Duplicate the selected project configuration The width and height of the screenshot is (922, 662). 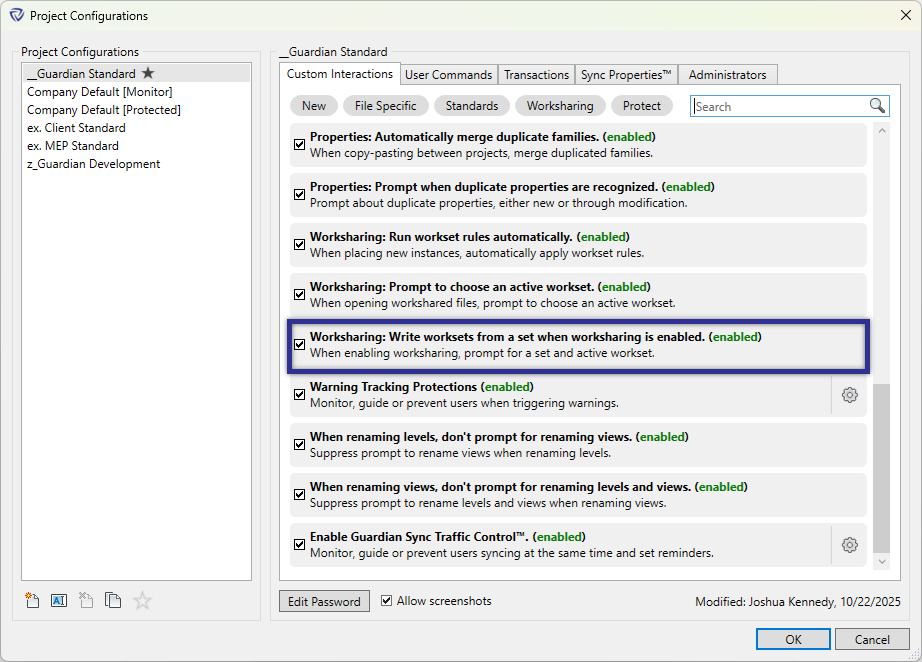113,600
